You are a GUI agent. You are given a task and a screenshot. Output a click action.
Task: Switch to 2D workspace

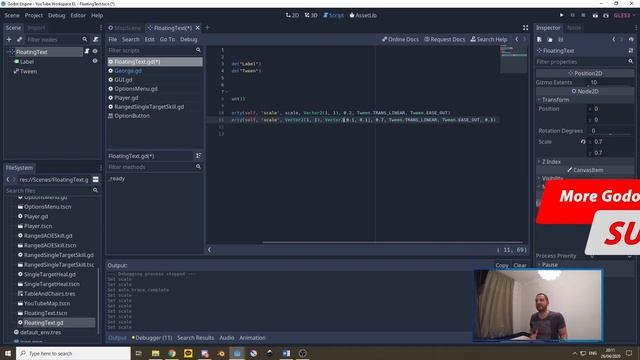click(x=292, y=15)
